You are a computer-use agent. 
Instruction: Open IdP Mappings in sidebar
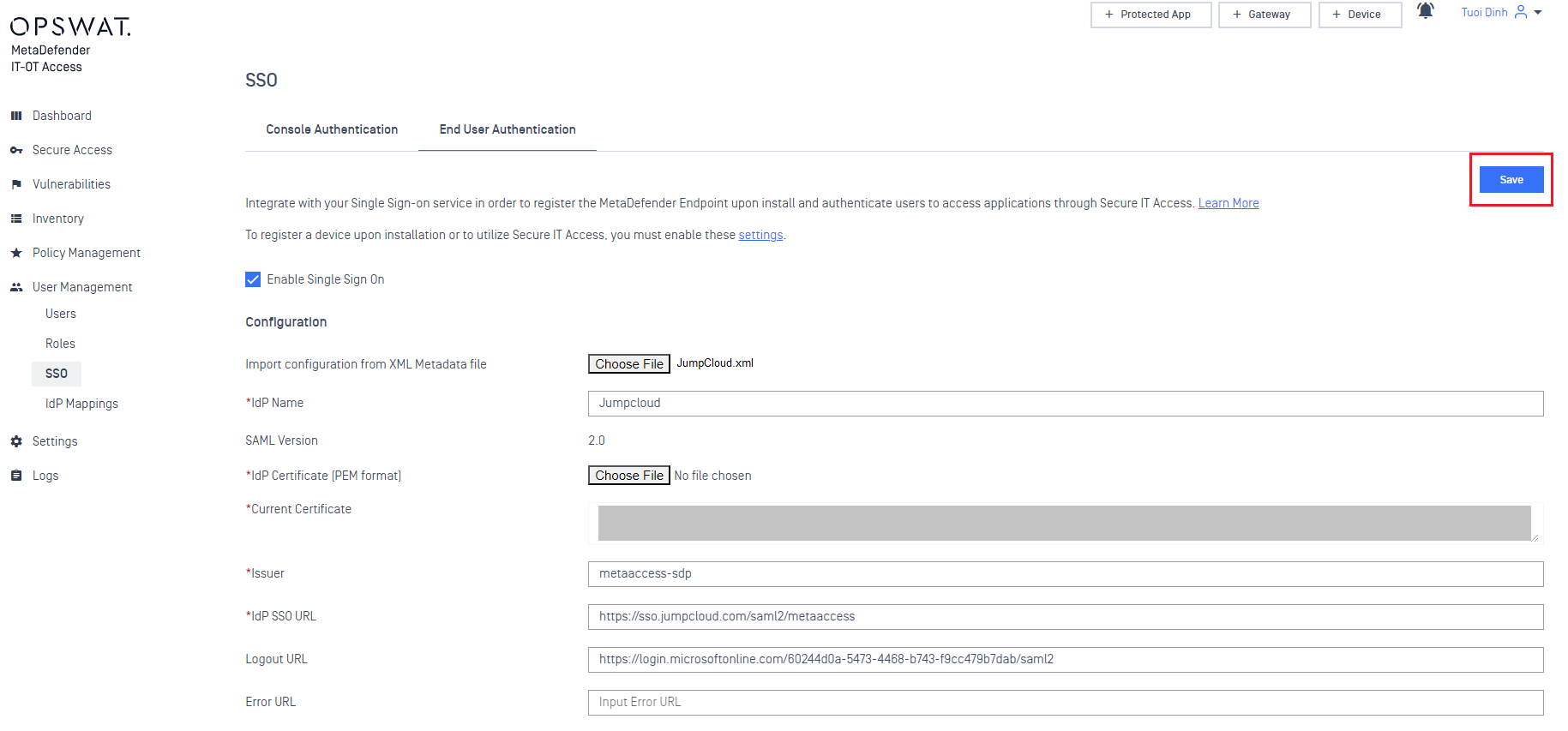81,404
